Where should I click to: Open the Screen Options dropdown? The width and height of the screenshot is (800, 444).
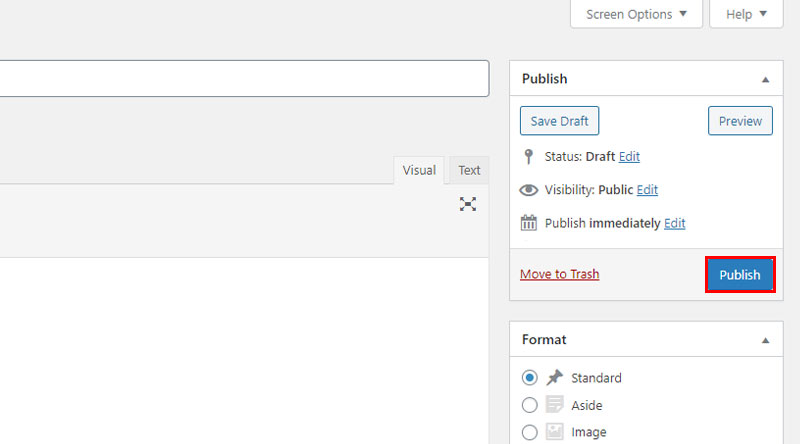click(x=636, y=14)
